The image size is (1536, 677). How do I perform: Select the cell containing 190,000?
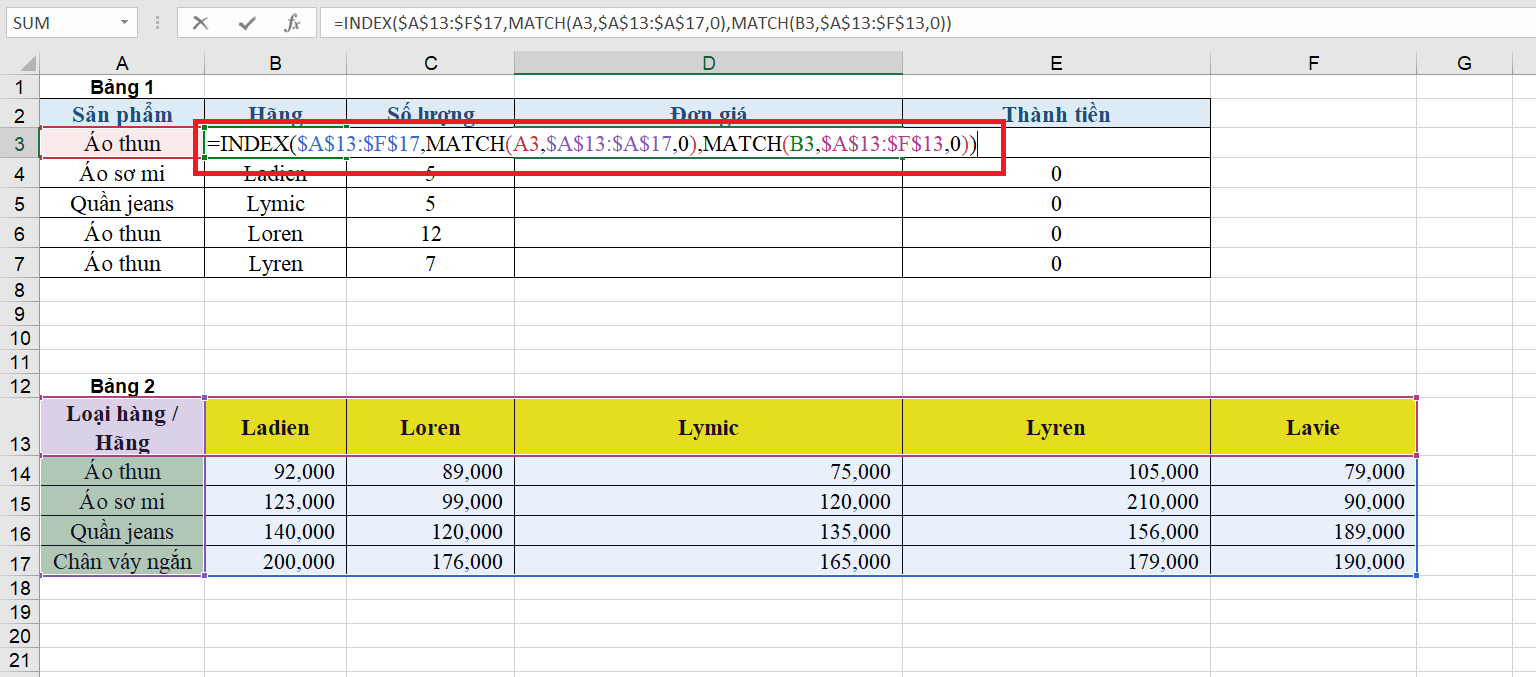coord(1312,562)
